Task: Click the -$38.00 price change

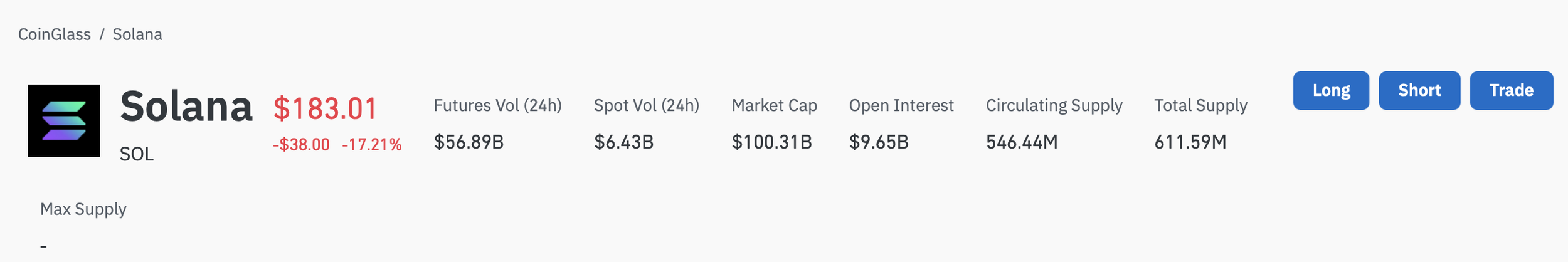Action: [x=301, y=145]
